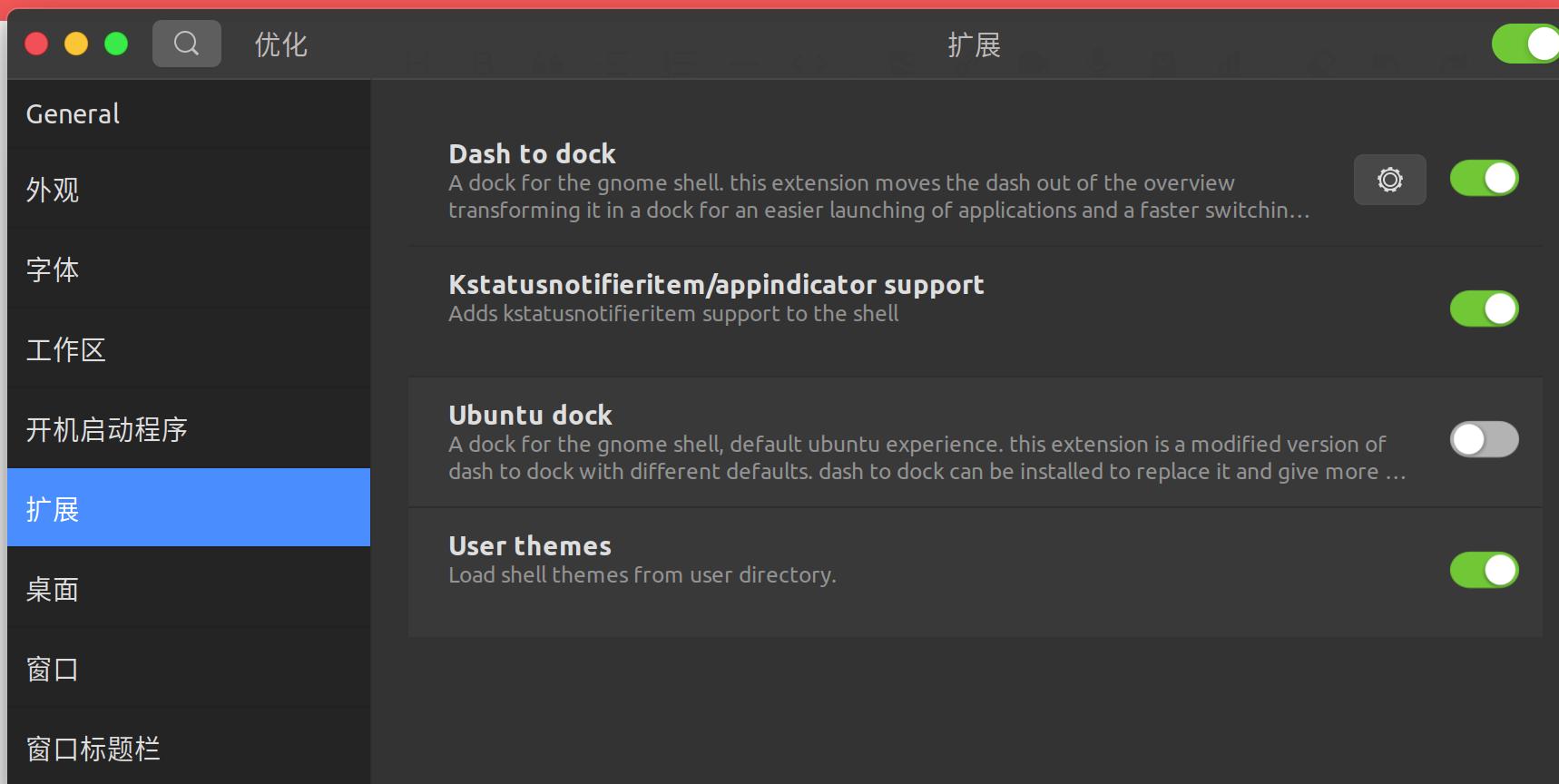Open the search button in header
This screenshot has width=1559, height=784.
pos(187,44)
